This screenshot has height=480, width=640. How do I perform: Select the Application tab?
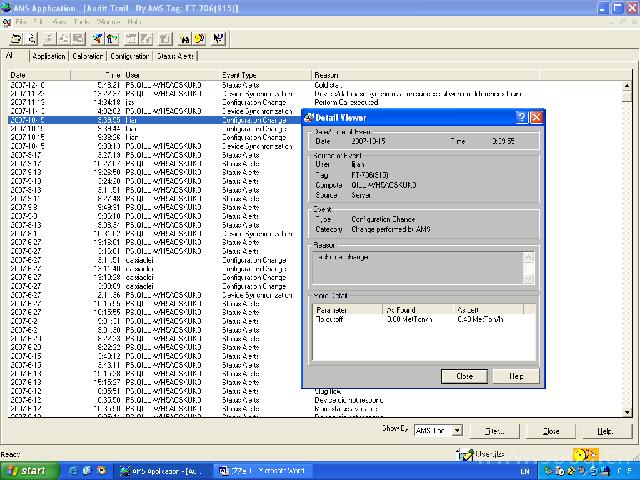pyautogui.click(x=48, y=57)
